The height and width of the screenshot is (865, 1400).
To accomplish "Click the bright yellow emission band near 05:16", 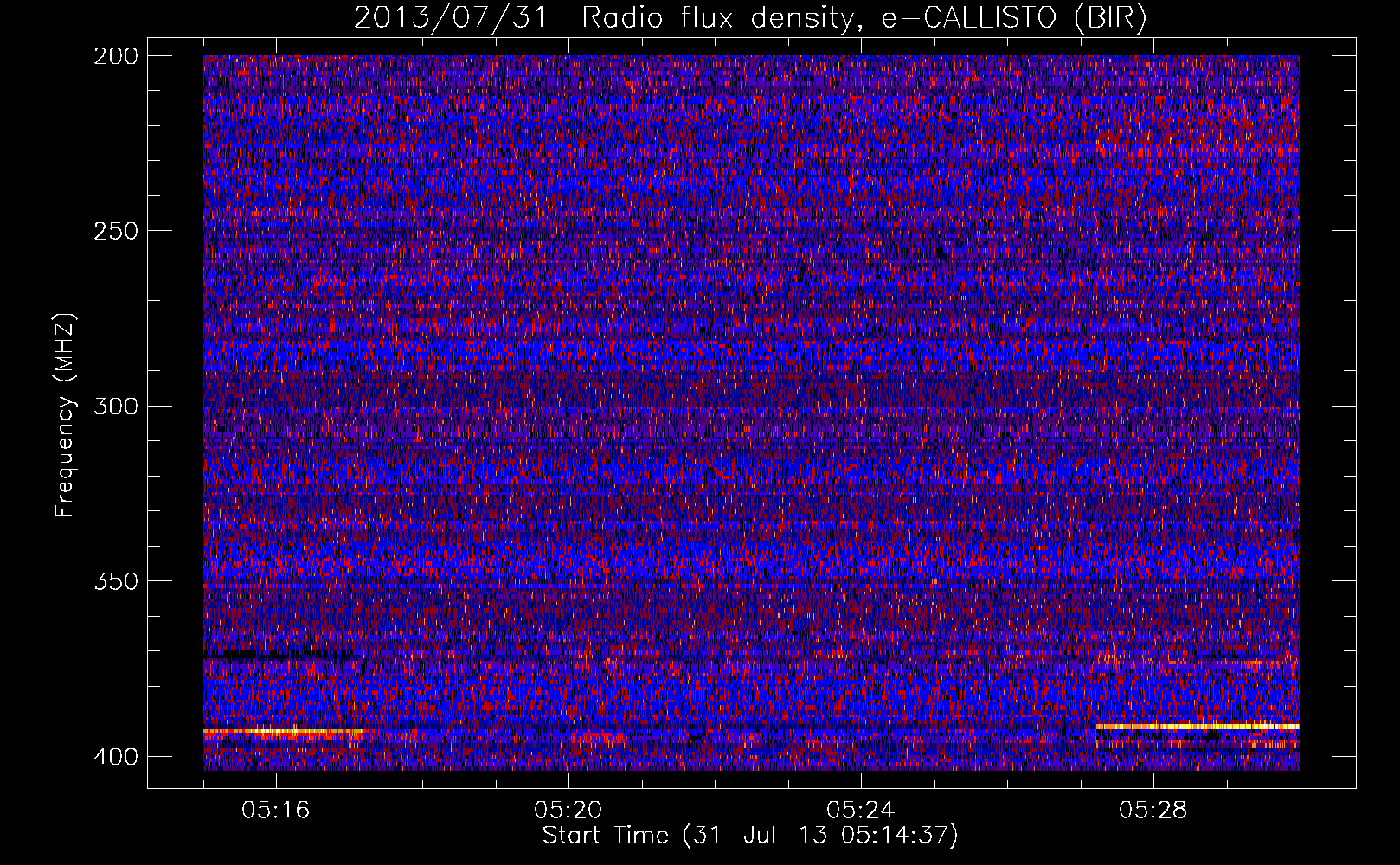I will [283, 732].
